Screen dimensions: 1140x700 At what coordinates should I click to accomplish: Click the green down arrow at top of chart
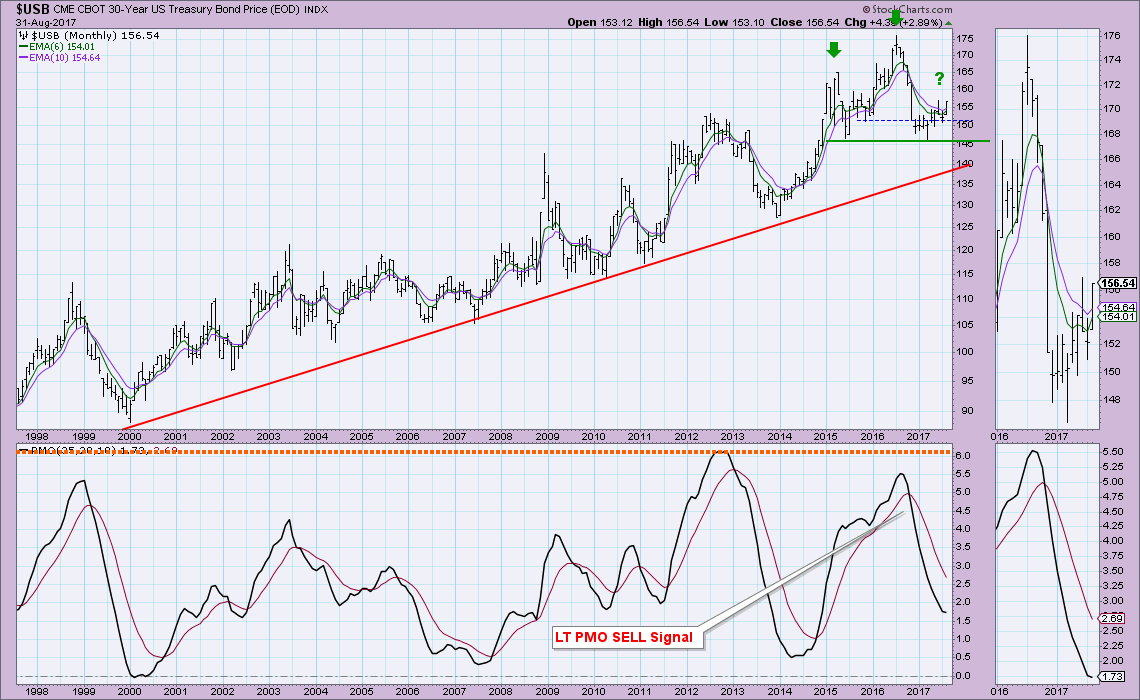(896, 19)
